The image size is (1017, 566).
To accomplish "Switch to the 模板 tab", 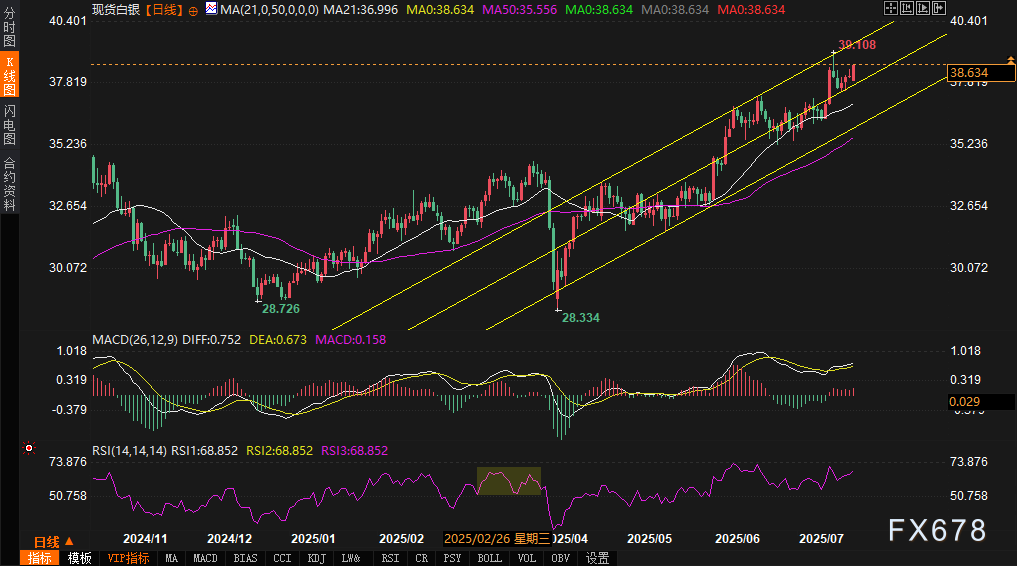I will click(80, 558).
